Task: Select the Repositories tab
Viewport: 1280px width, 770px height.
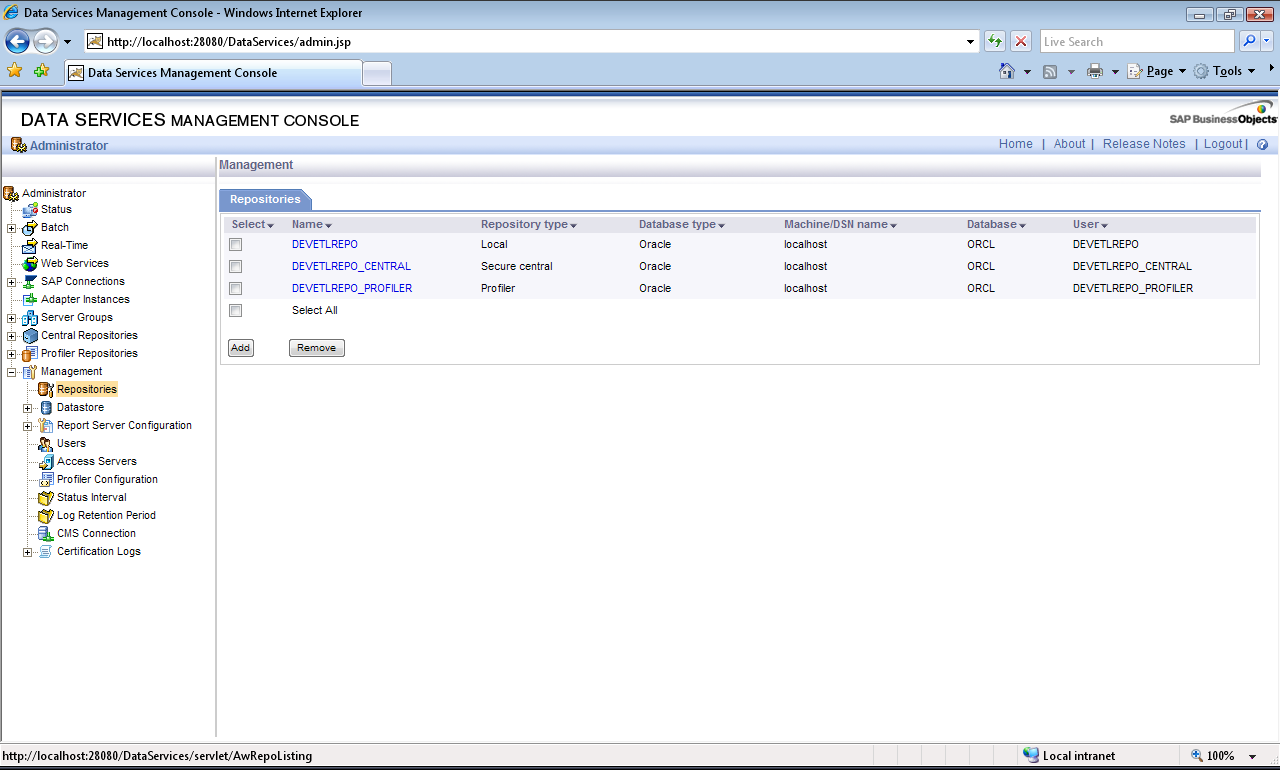Action: [x=265, y=200]
